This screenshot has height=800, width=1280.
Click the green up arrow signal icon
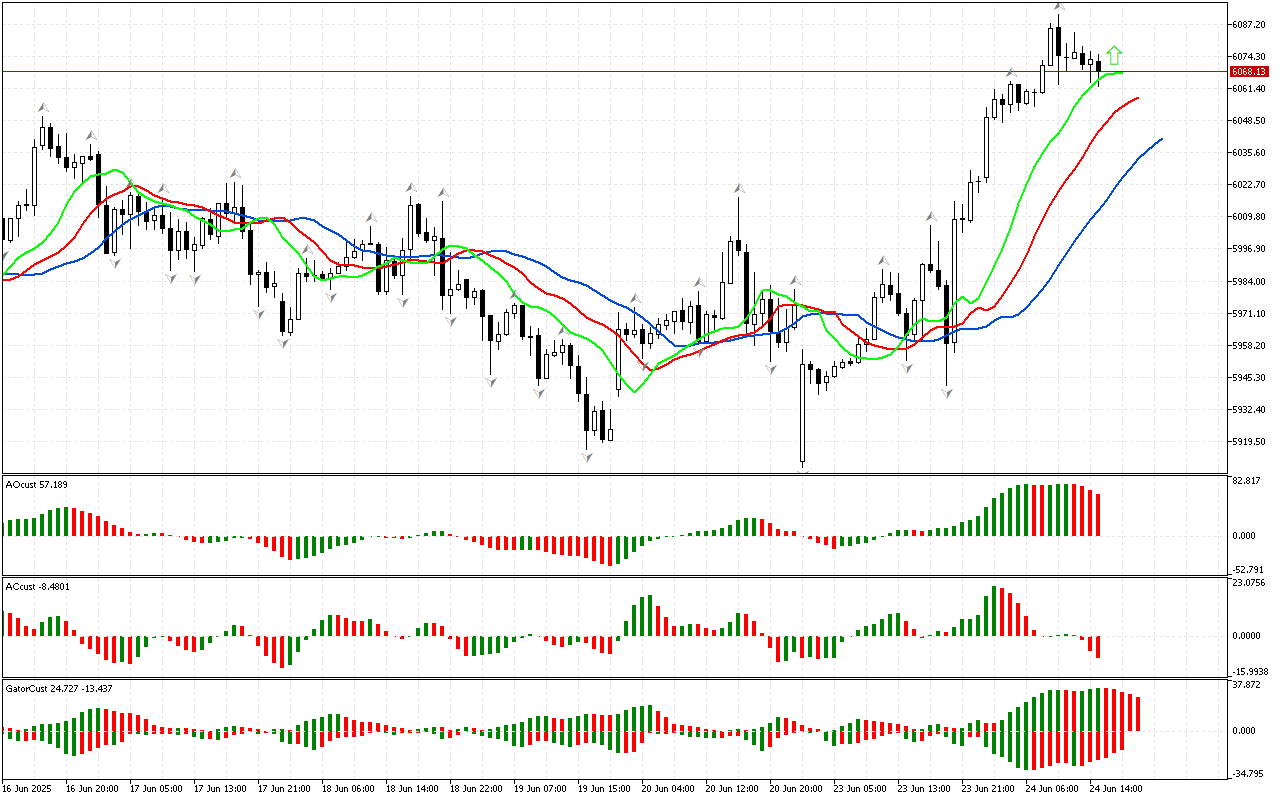click(x=1115, y=56)
